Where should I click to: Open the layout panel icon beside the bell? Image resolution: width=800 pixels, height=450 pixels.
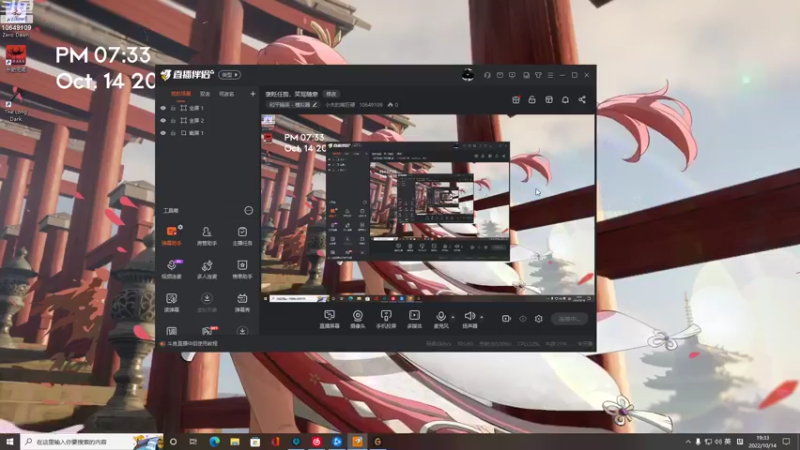tap(549, 99)
